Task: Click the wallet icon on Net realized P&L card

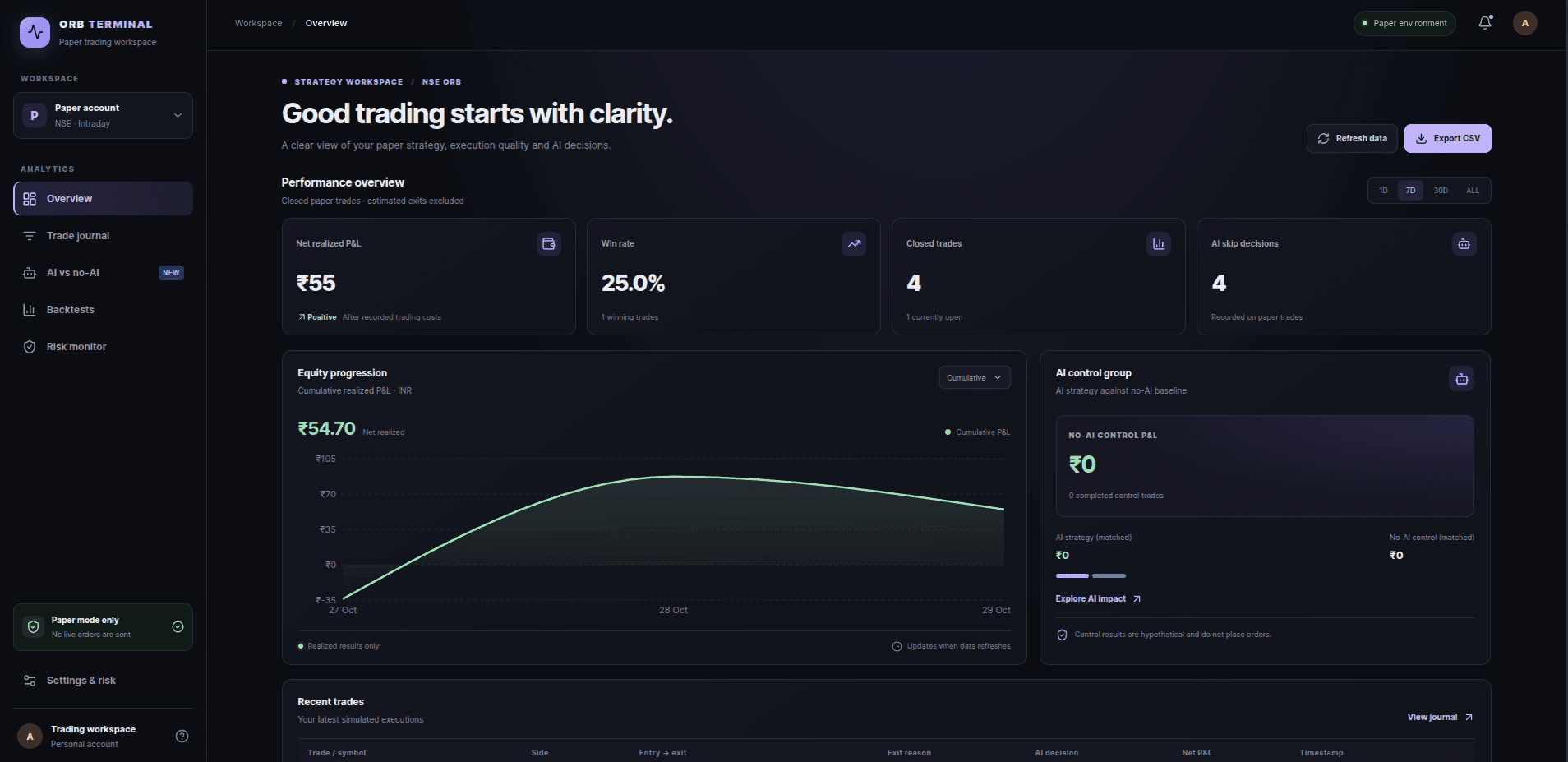Action: (x=549, y=244)
